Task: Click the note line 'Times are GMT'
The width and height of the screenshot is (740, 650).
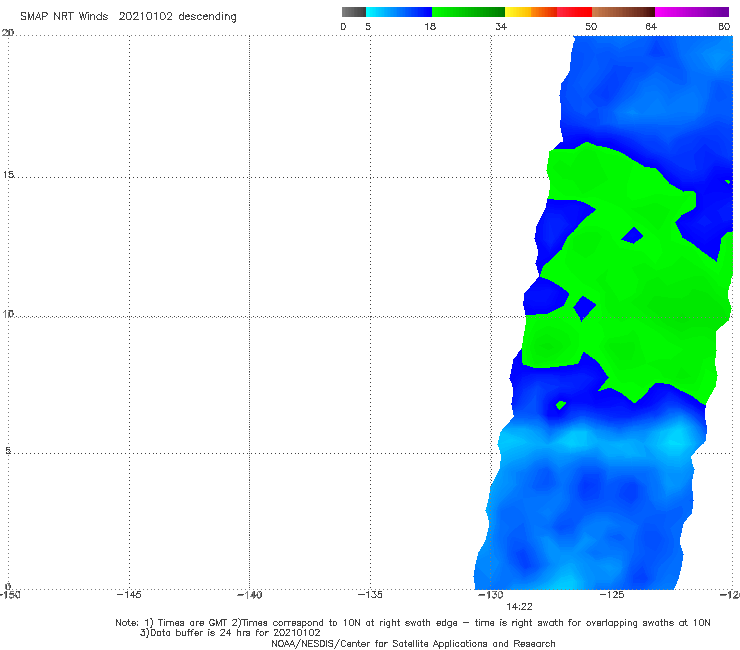Action: click(x=193, y=623)
